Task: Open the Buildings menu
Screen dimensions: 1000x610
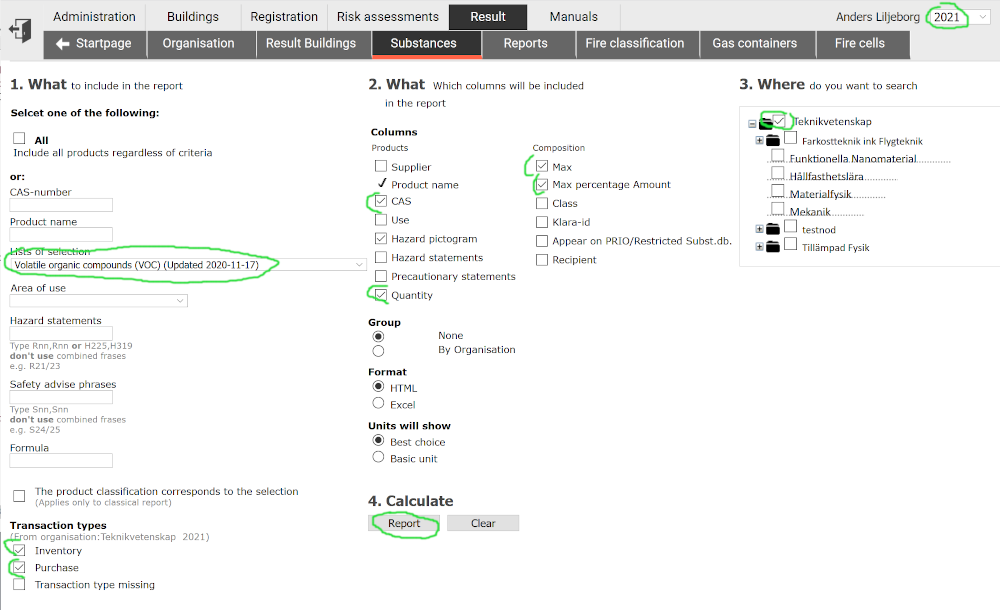Action: 193,17
